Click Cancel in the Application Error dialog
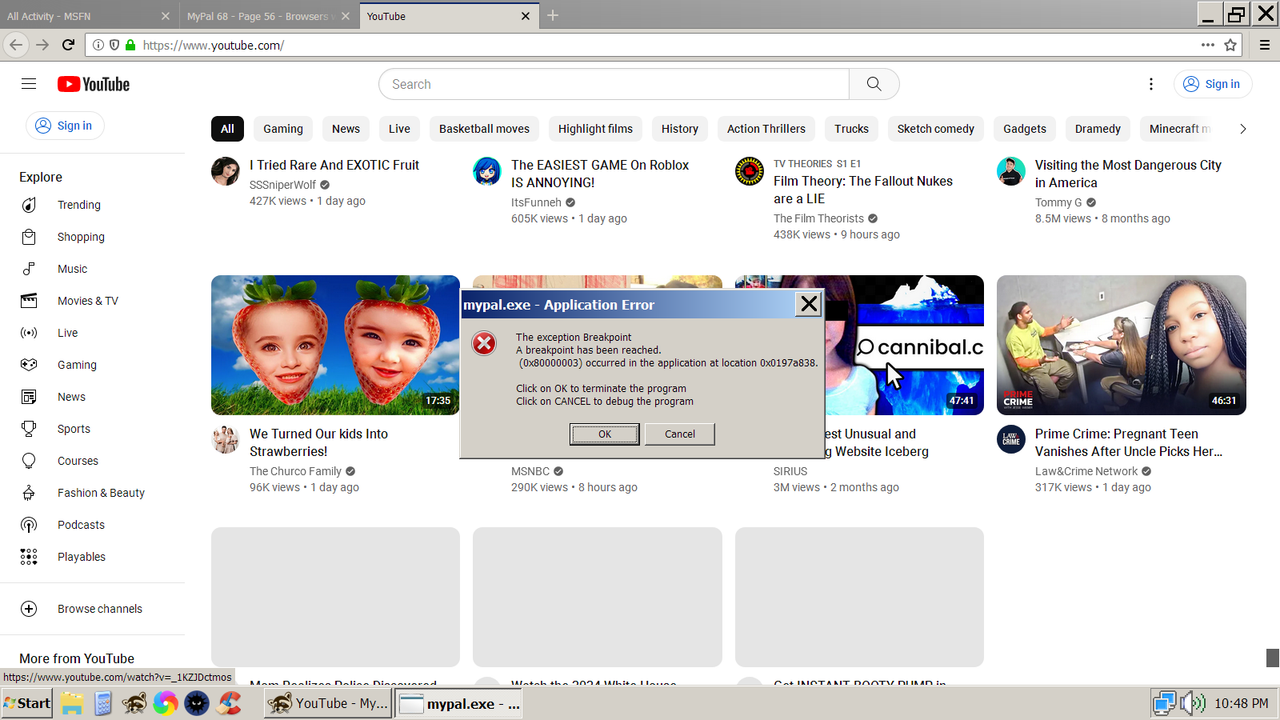The width and height of the screenshot is (1280, 720). [x=680, y=434]
